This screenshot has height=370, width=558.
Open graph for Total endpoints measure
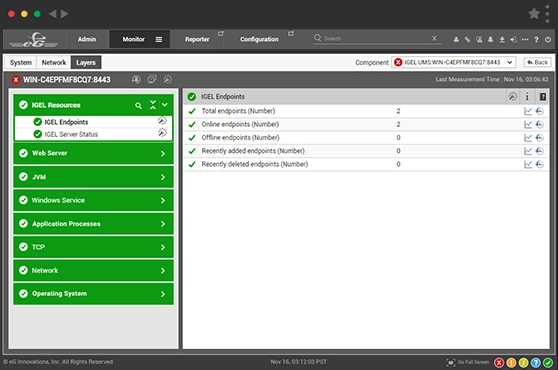pos(528,111)
